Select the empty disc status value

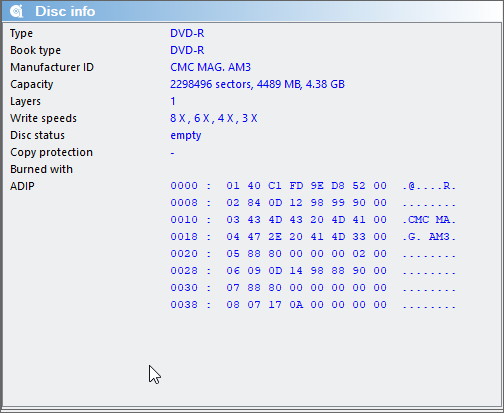click(186, 136)
